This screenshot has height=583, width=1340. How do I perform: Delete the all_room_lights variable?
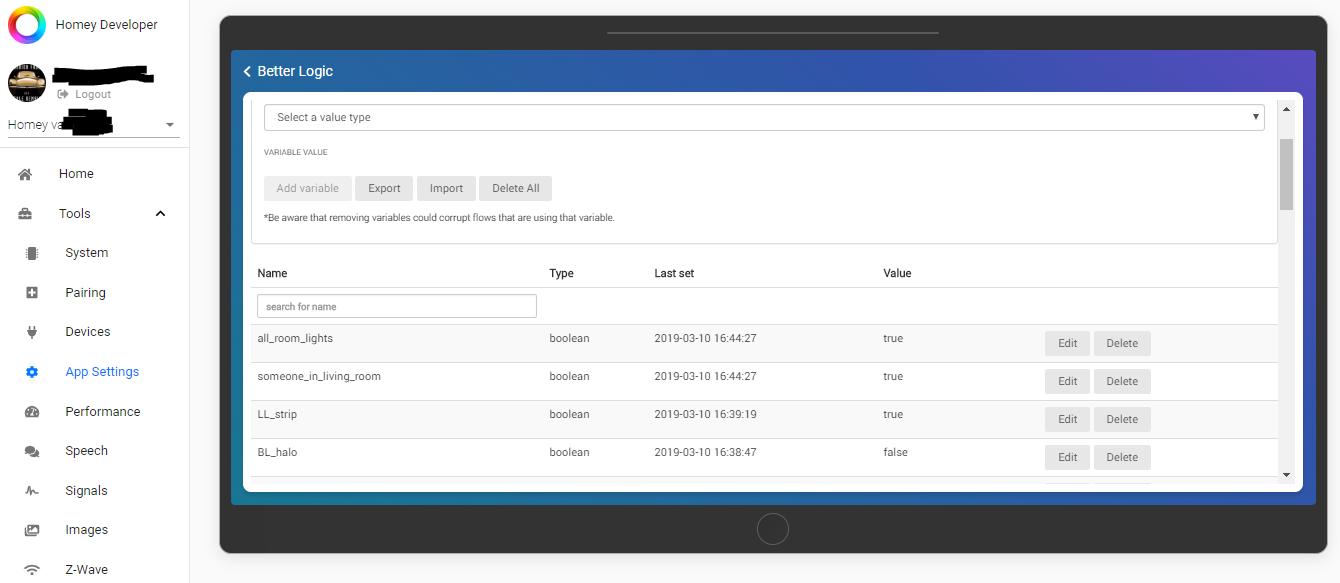point(1122,343)
